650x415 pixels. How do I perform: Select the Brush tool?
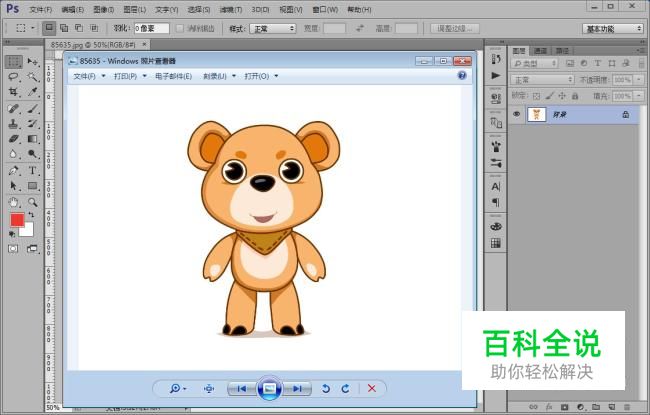[x=32, y=109]
